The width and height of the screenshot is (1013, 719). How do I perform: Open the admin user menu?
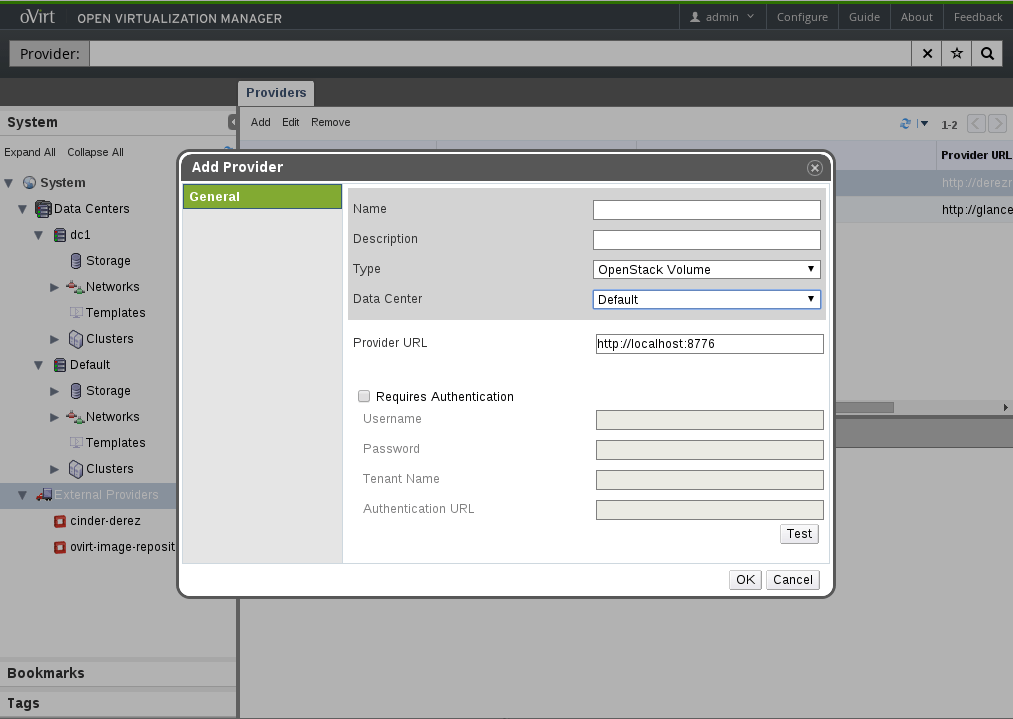pos(722,17)
